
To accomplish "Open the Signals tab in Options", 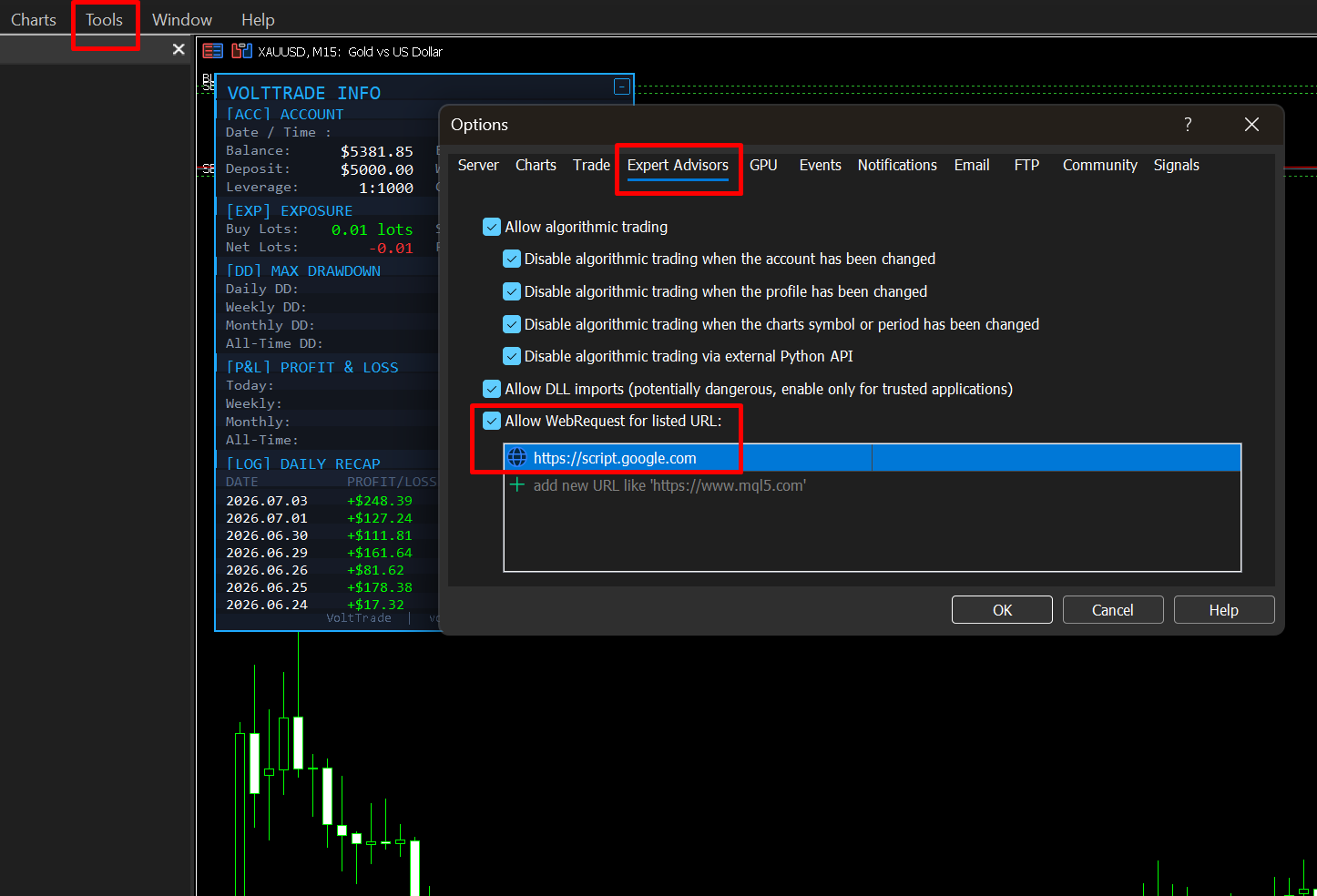I will click(x=1176, y=165).
